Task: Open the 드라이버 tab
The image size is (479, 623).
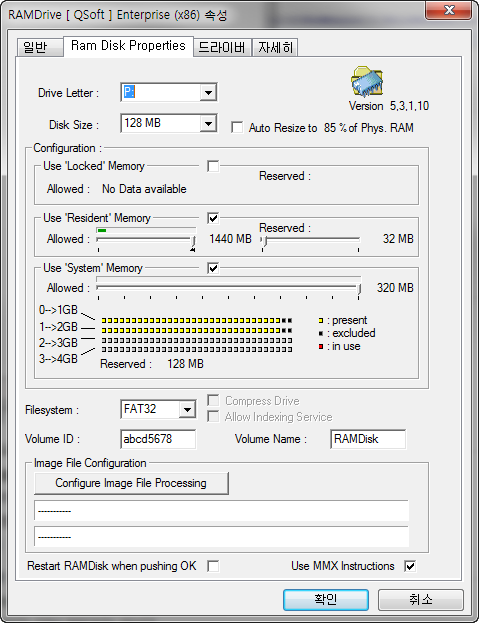Action: click(x=222, y=48)
